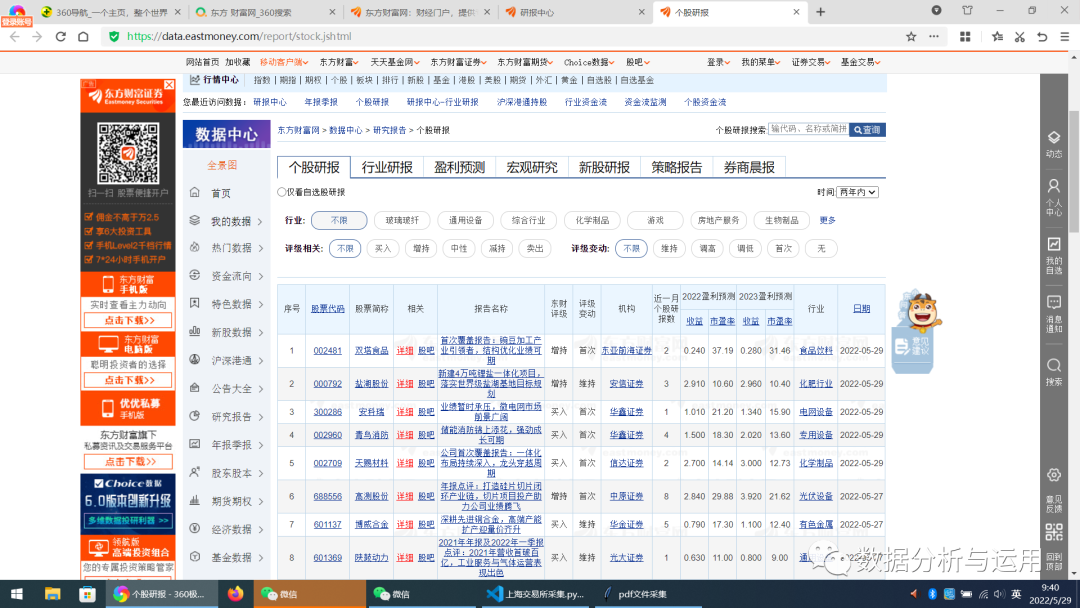Open Firefox from the taskbar
The image size is (1080, 608).
(235, 594)
